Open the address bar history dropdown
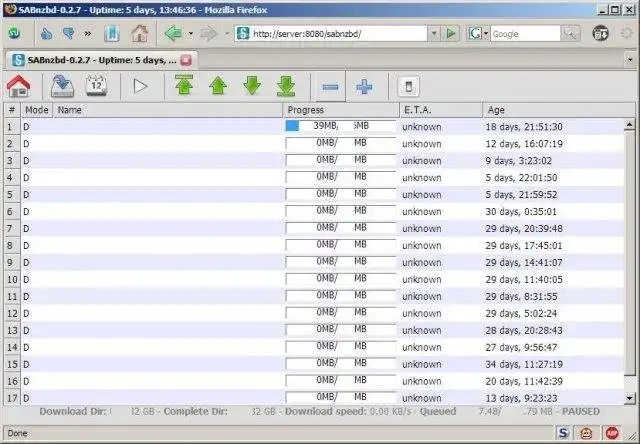Screen dimensions: 640x444 (434, 34)
